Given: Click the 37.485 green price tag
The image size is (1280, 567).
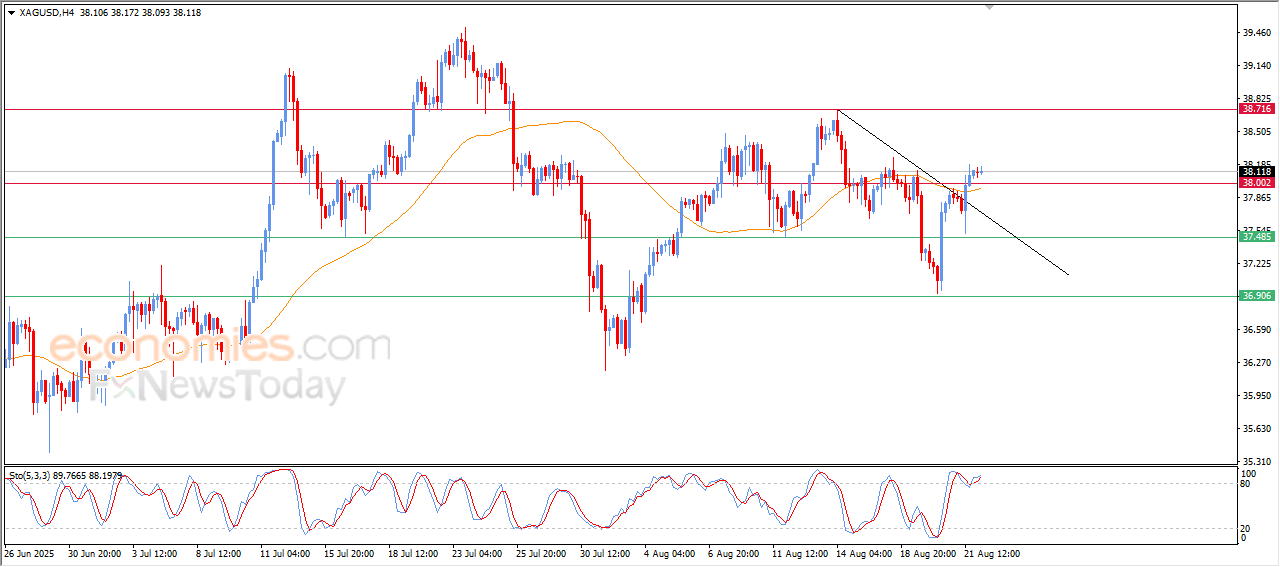Looking at the screenshot, I should (1256, 237).
